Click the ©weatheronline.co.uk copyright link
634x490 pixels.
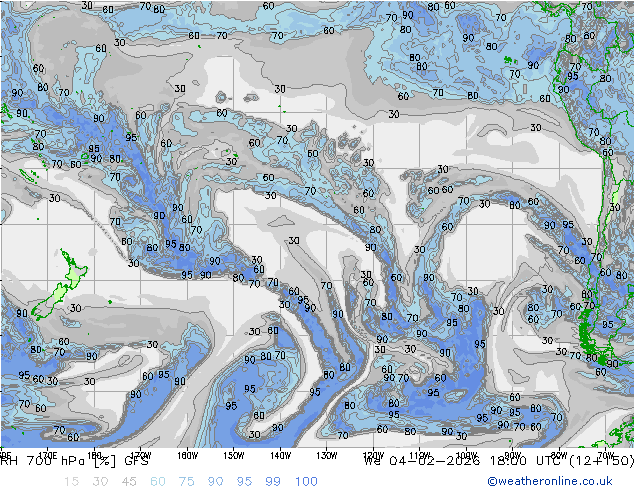pos(549,481)
